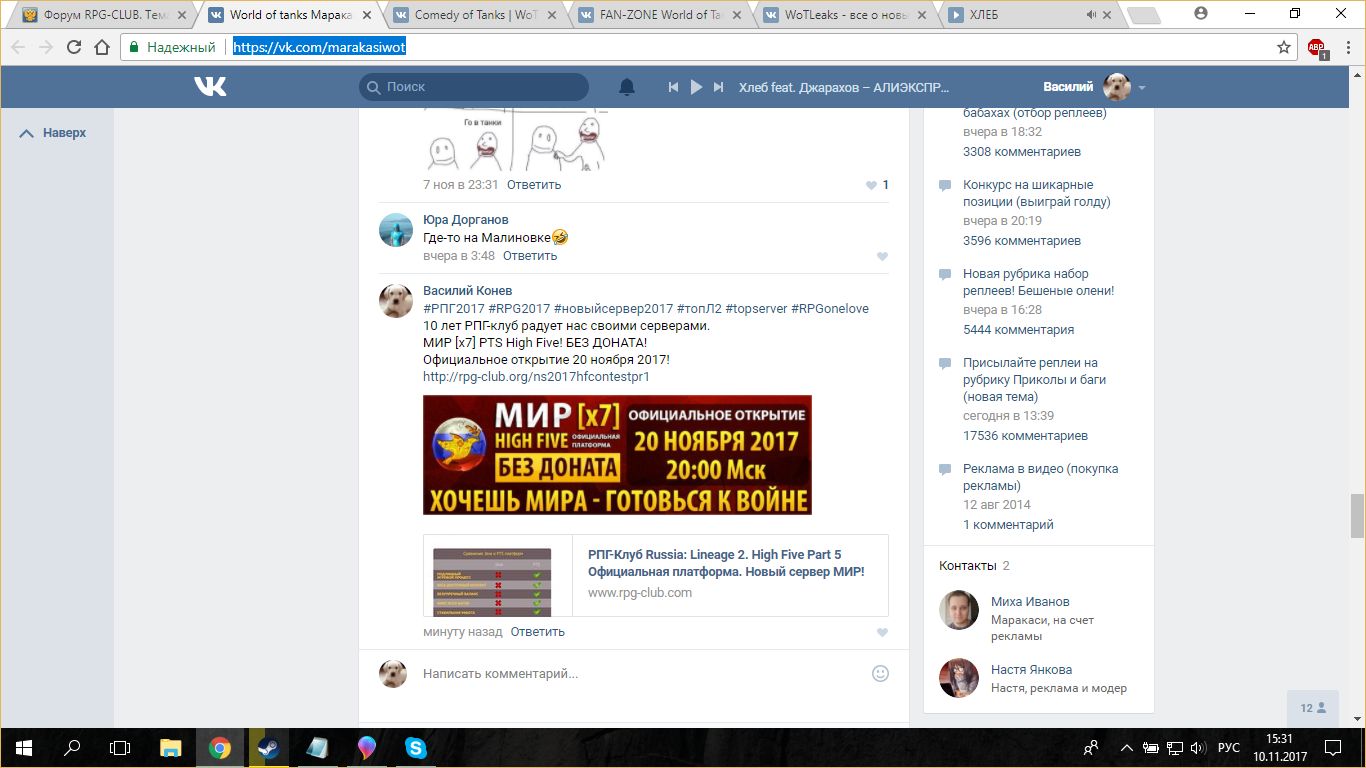Open the VK notifications bell

tap(627, 87)
